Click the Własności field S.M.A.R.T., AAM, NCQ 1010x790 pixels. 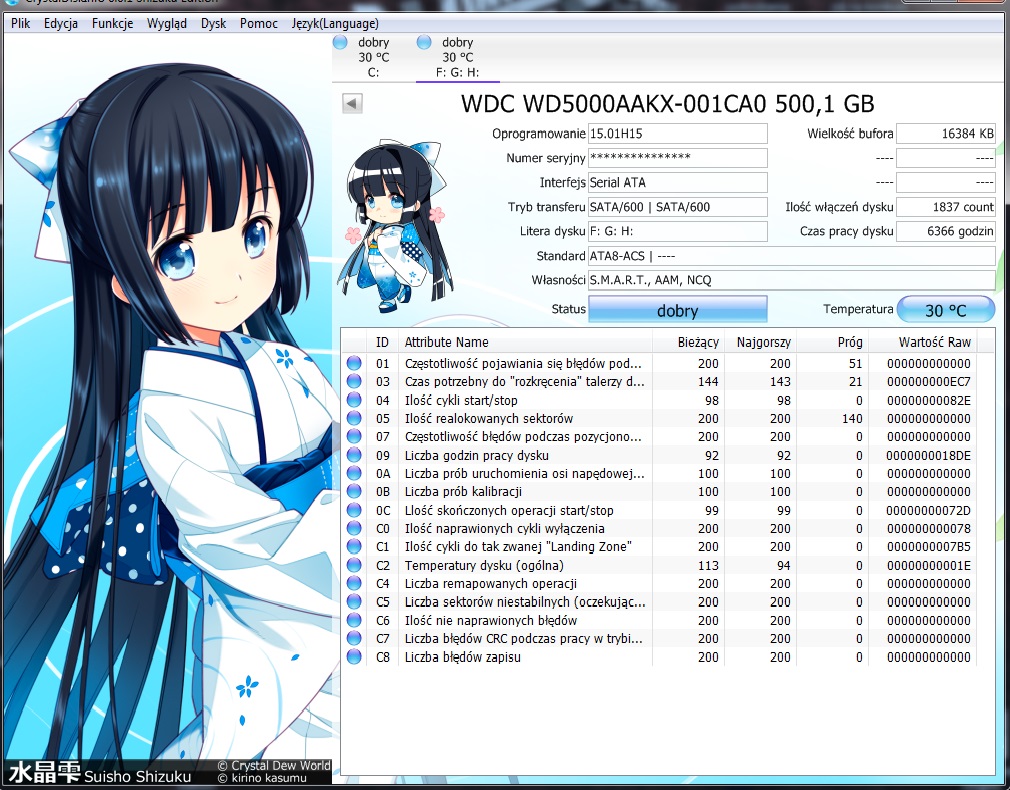(x=792, y=280)
